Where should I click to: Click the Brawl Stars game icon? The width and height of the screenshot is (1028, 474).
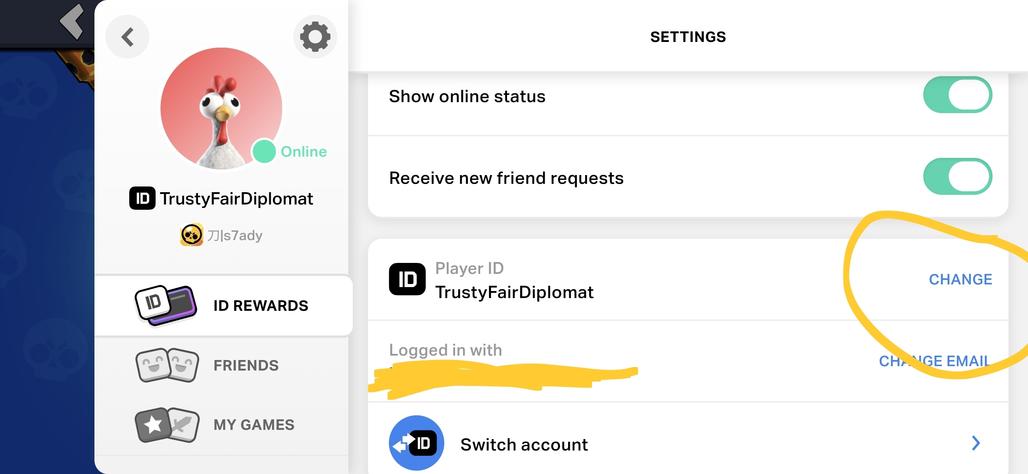click(x=191, y=235)
